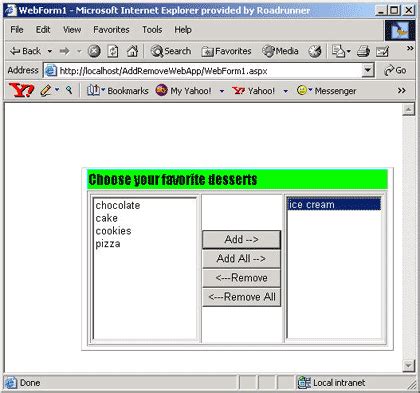This screenshot has height=393, width=420.
Task: Click the Yahoo toolbar search magnifier icon
Action: coord(69,90)
